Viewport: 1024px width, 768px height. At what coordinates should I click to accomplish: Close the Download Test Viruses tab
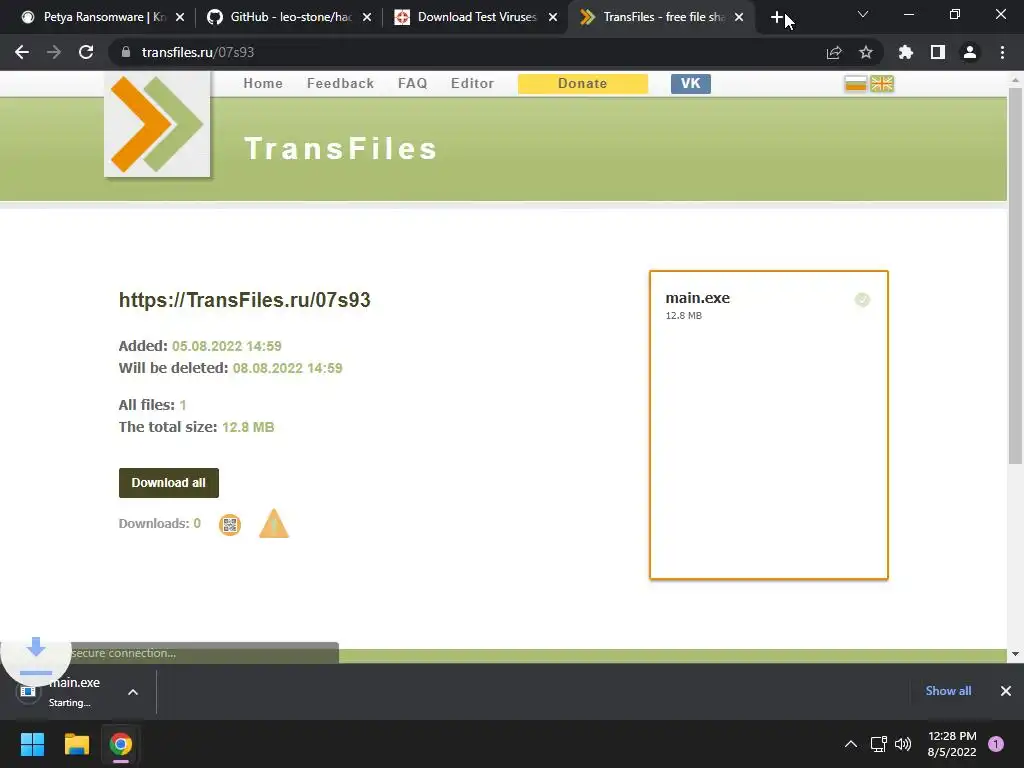pyautogui.click(x=553, y=17)
